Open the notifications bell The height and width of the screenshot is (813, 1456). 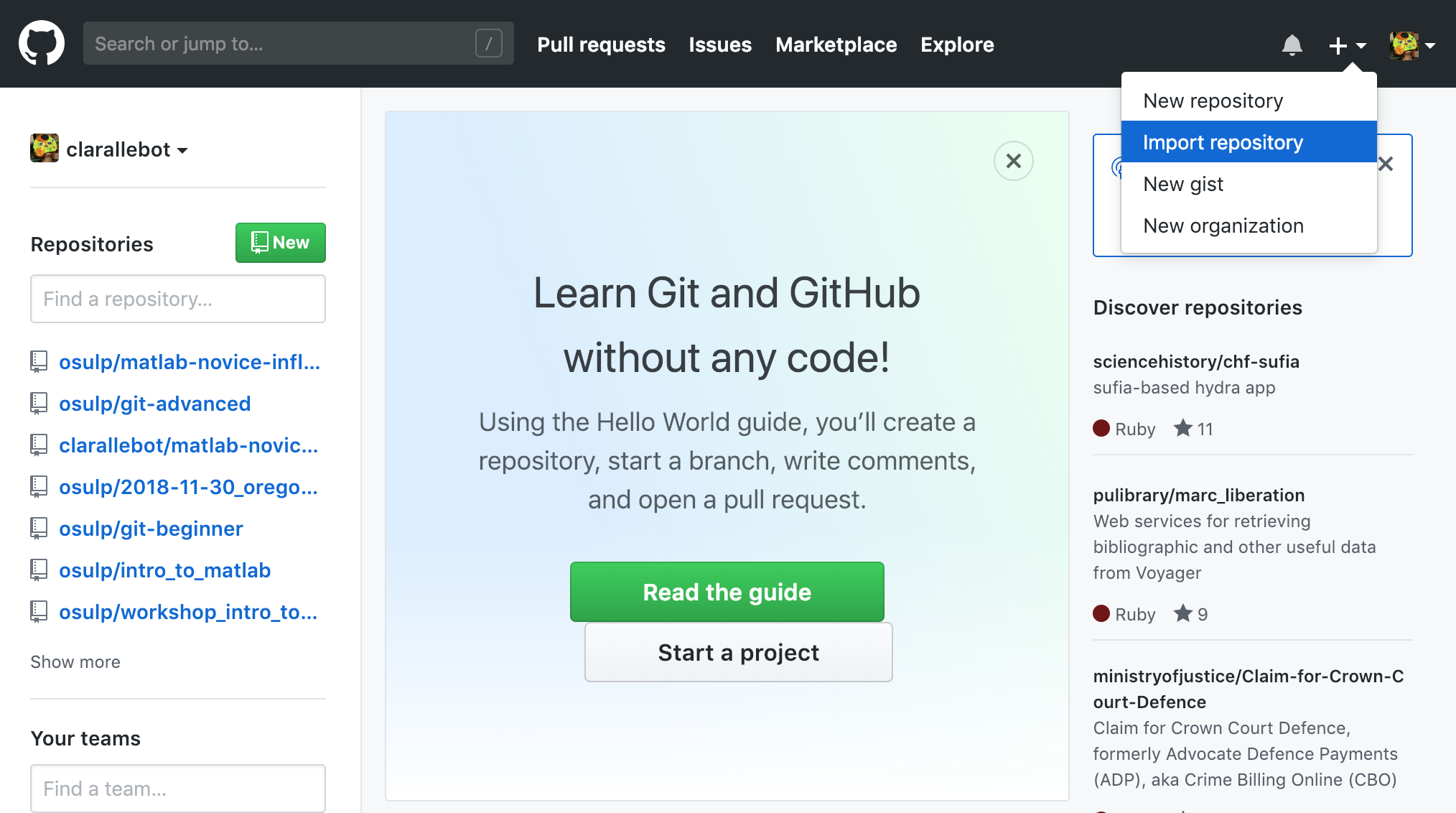click(x=1292, y=45)
